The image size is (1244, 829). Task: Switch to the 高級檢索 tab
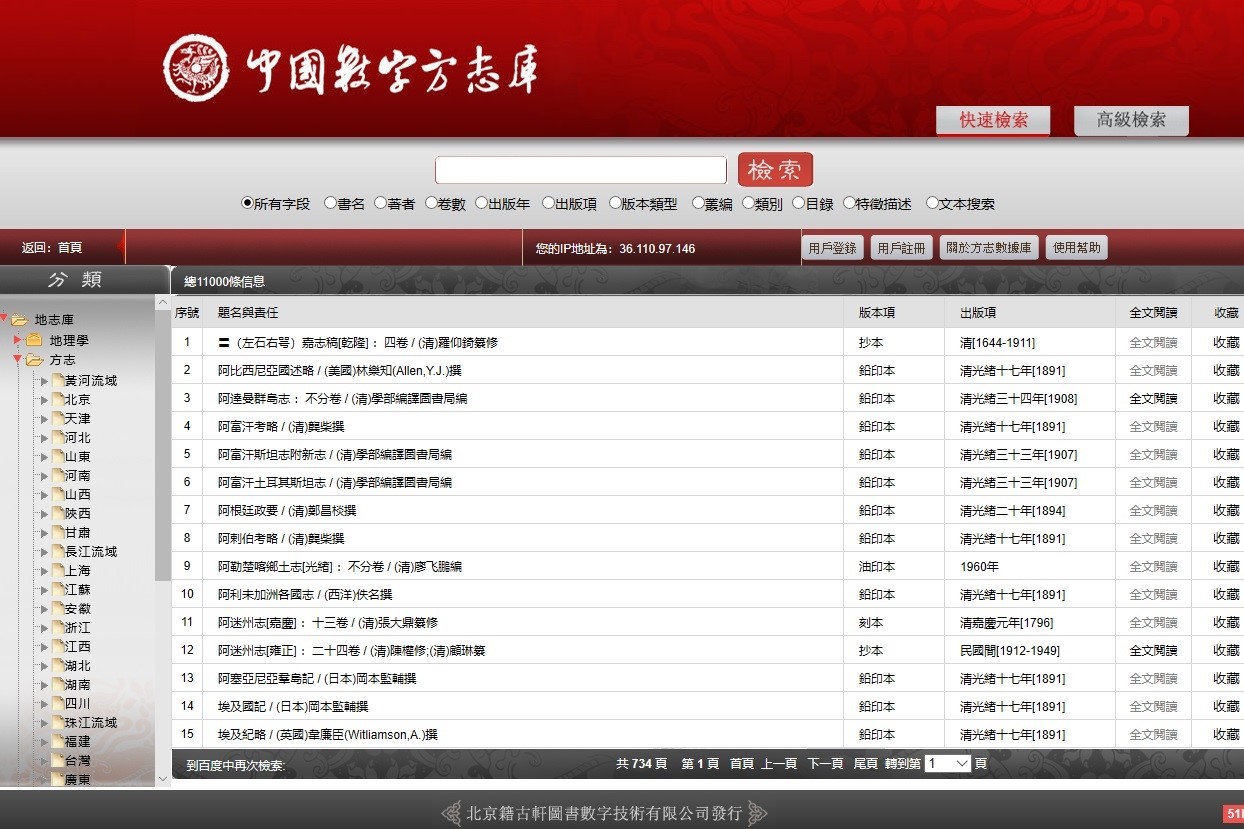1131,120
